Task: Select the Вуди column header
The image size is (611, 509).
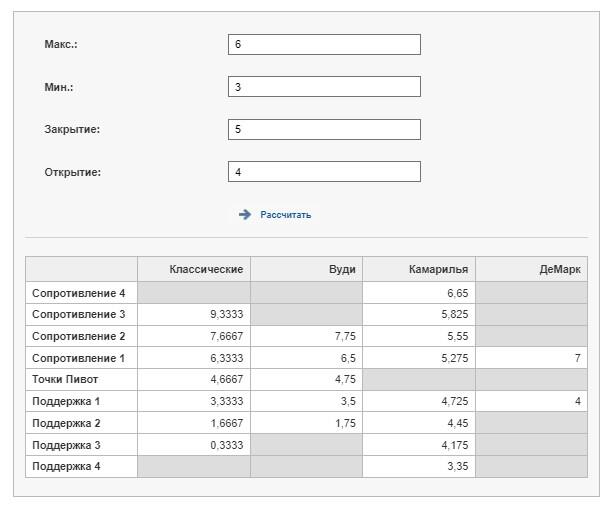Action: 342,269
